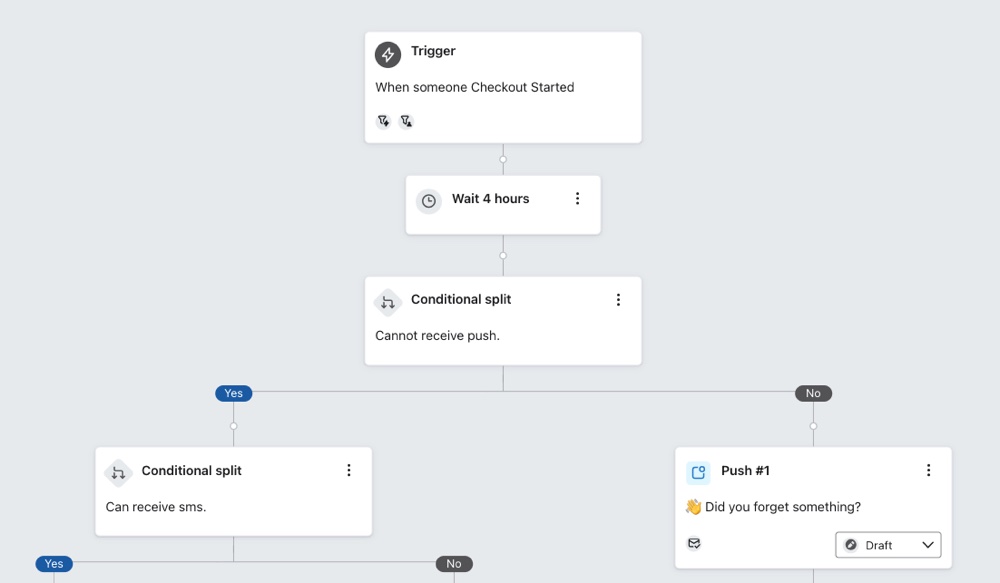The height and width of the screenshot is (583, 1000).
Task: Open the options menu on the 'Can receive sms' split
Action: (x=348, y=469)
